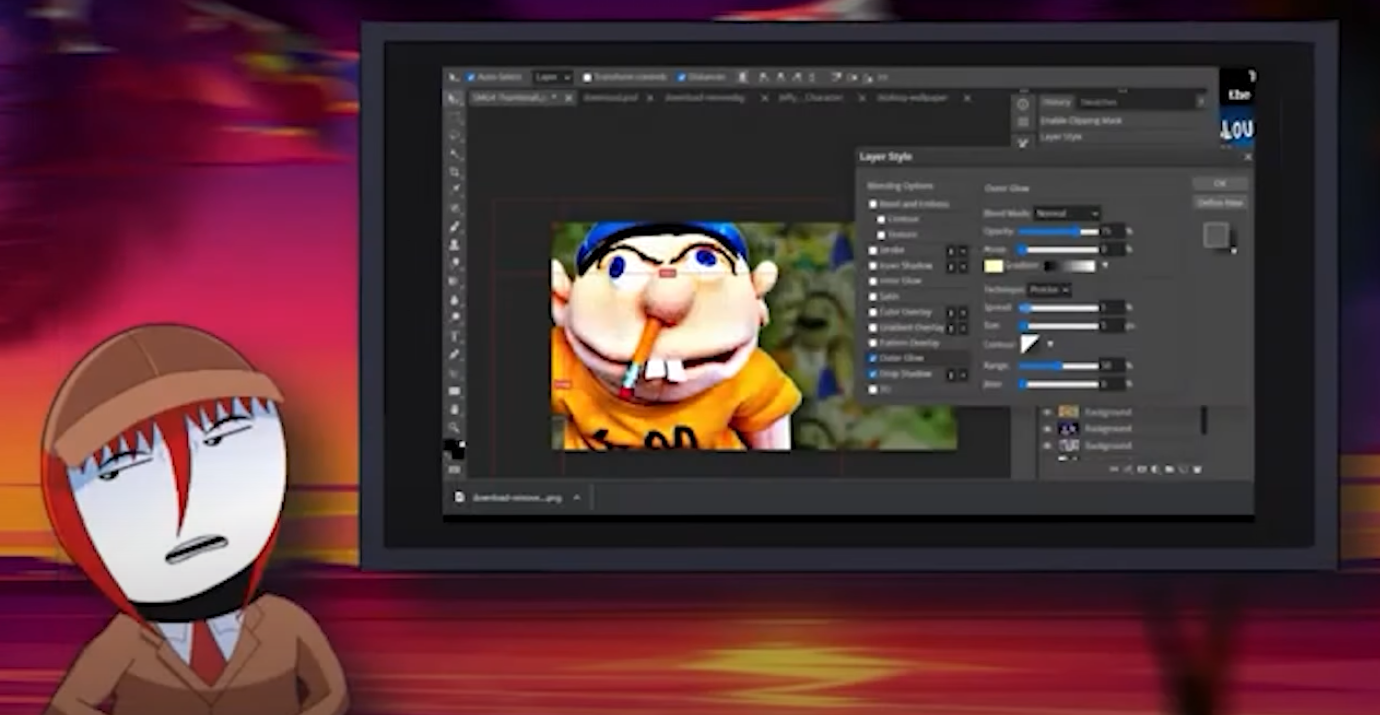This screenshot has height=715, width=1380.
Task: Open the Swatches panel tab
Action: 1098,102
